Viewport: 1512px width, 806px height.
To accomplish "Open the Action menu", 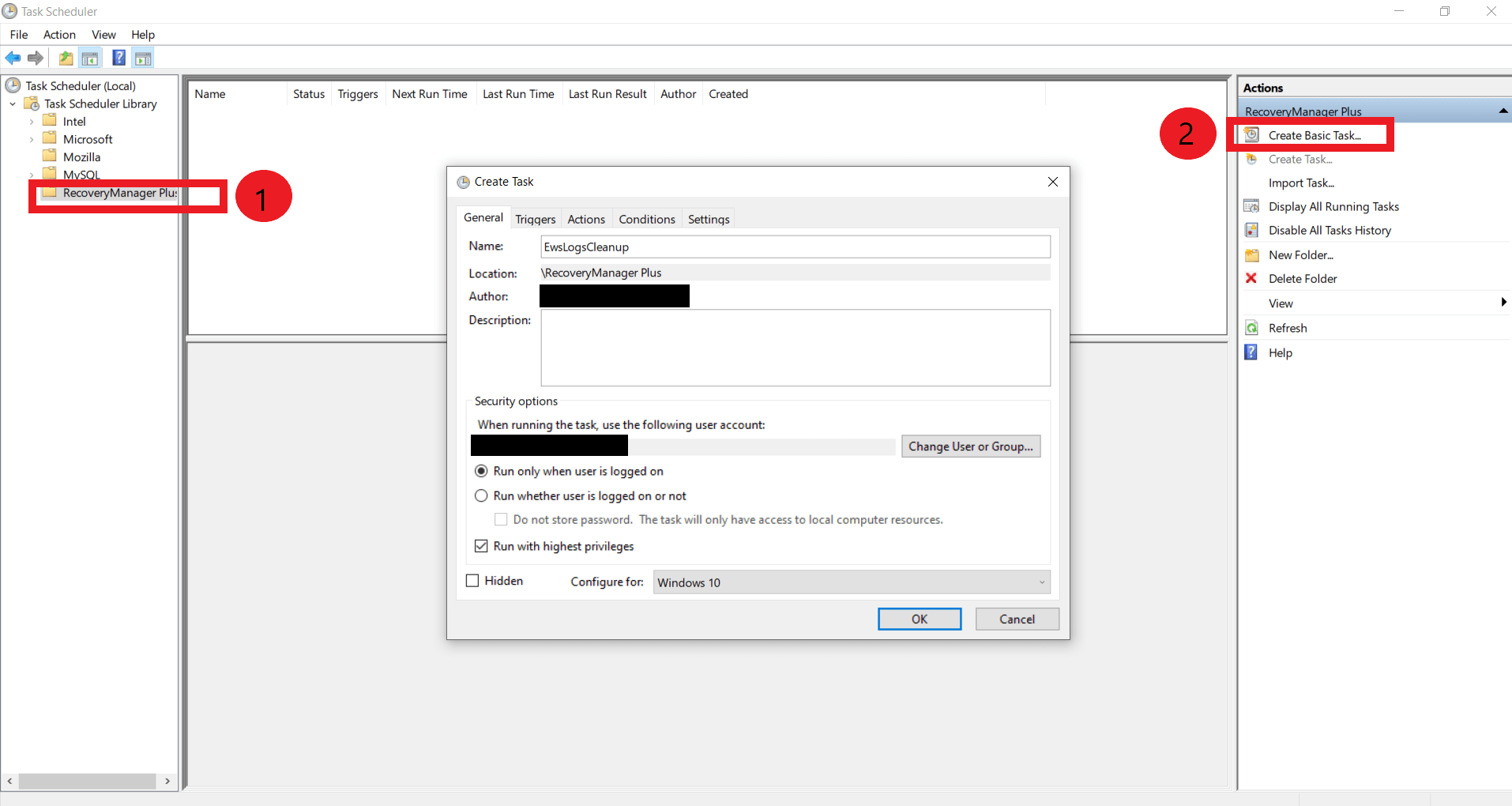I will [58, 35].
